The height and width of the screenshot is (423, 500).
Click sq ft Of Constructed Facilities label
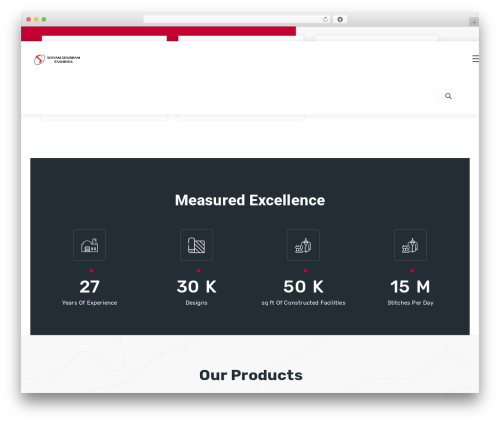tap(303, 303)
